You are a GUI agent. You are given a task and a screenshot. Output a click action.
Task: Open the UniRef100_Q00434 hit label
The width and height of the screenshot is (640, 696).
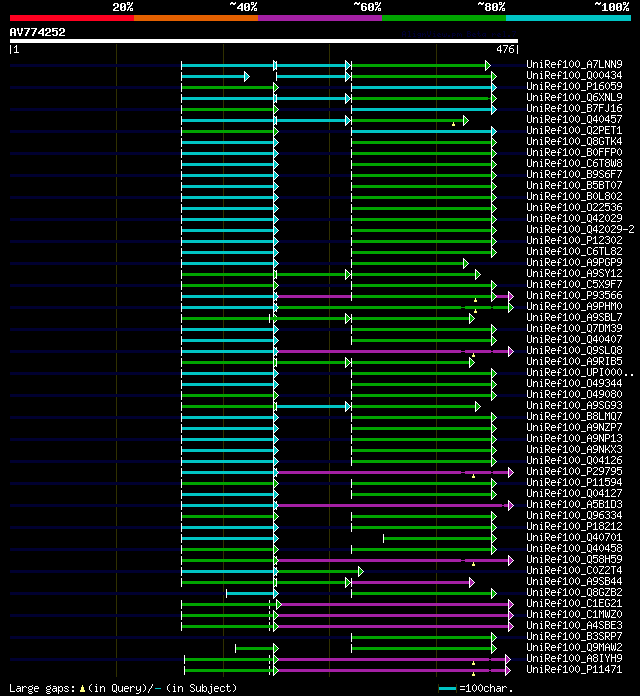coord(574,75)
